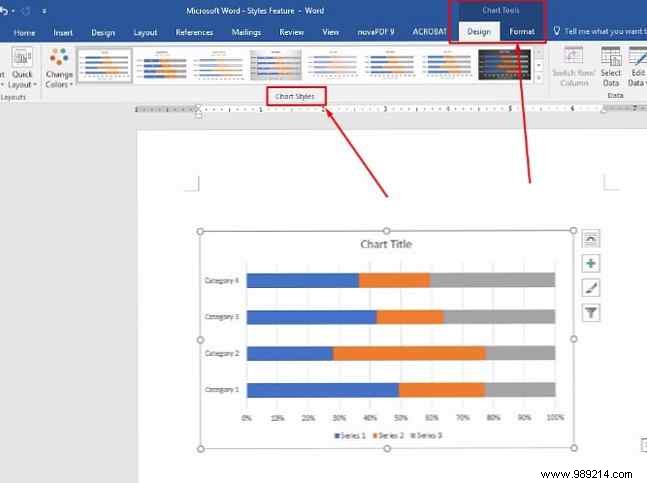Click the green plus Chart Elements button
The height and width of the screenshot is (483, 647).
(590, 263)
